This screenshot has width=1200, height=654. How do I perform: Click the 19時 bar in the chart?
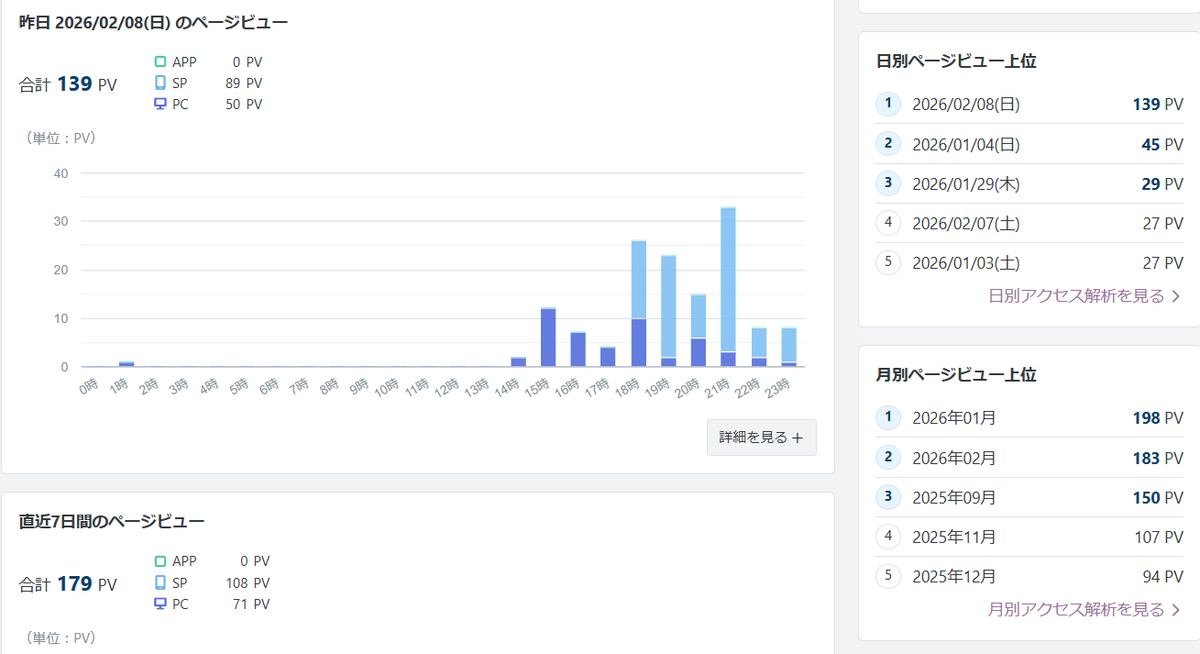tap(668, 311)
